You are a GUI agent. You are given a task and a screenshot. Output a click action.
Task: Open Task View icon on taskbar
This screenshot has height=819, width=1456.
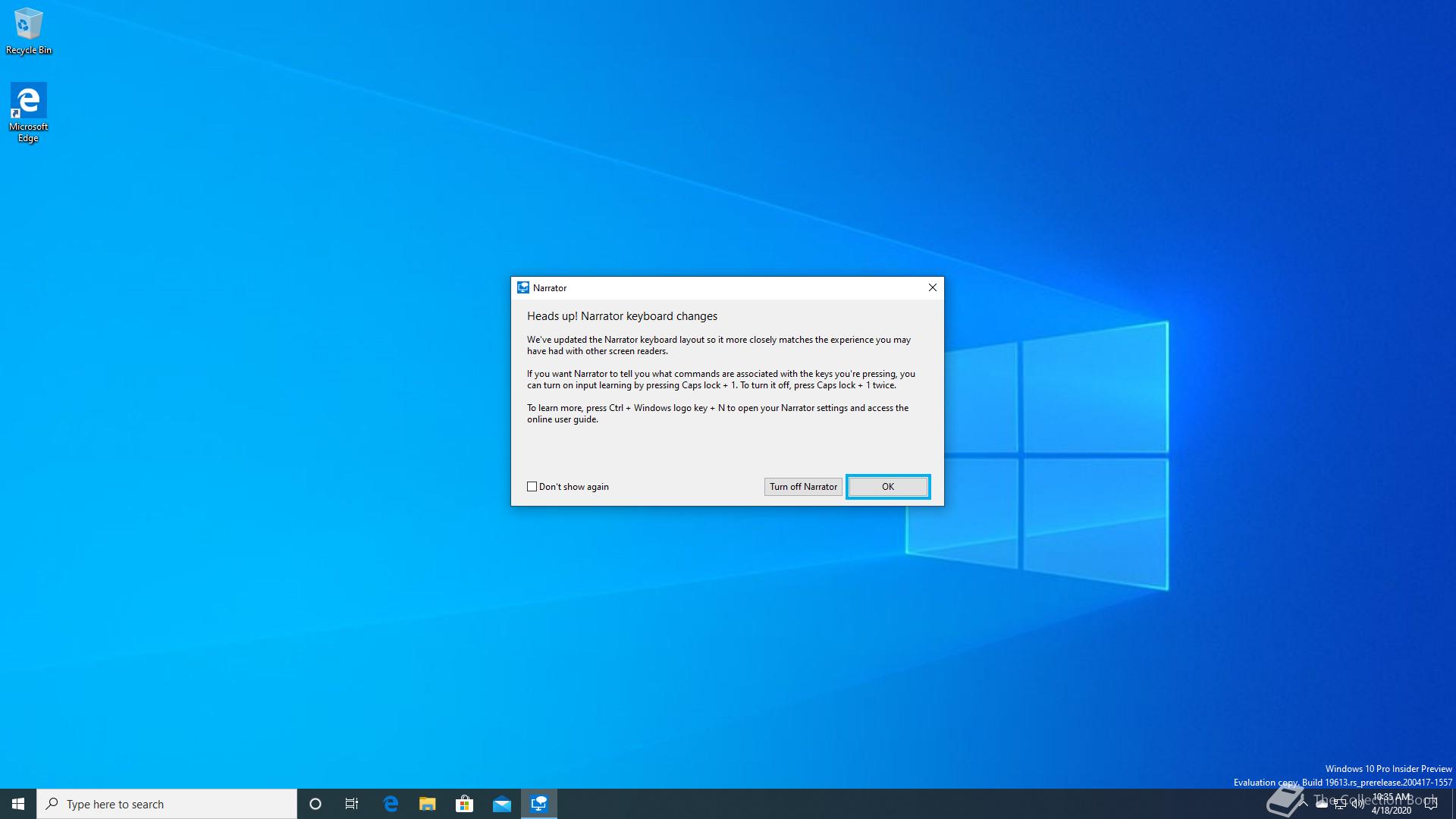coord(352,803)
